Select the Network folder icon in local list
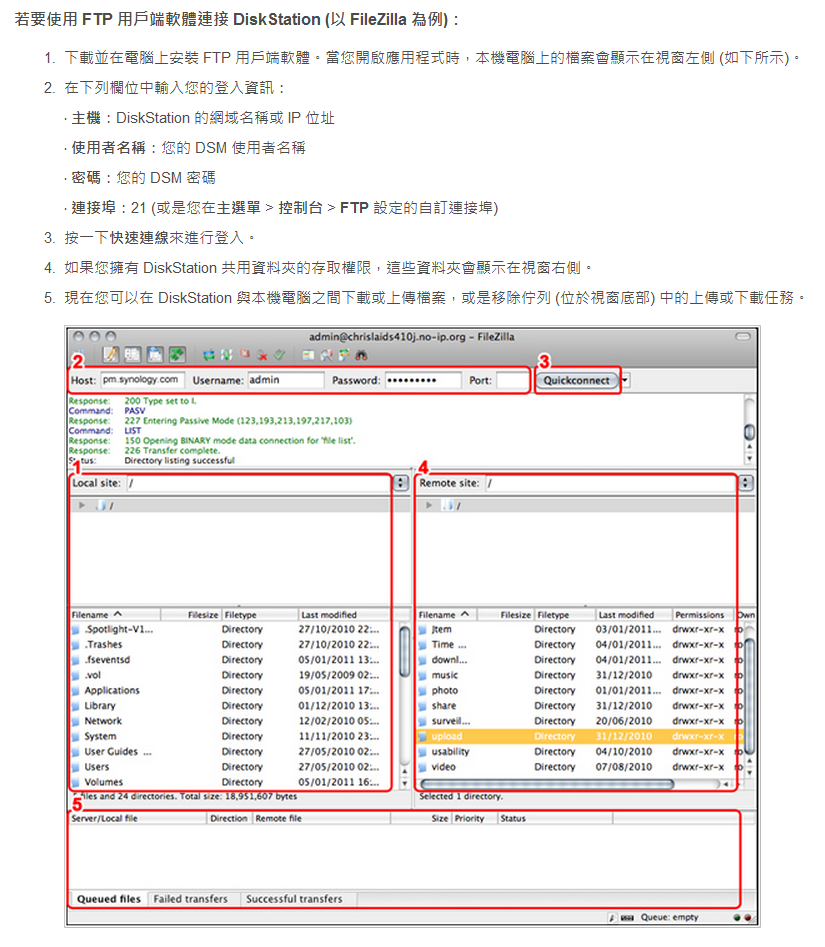825x947 pixels. pyautogui.click(x=75, y=721)
